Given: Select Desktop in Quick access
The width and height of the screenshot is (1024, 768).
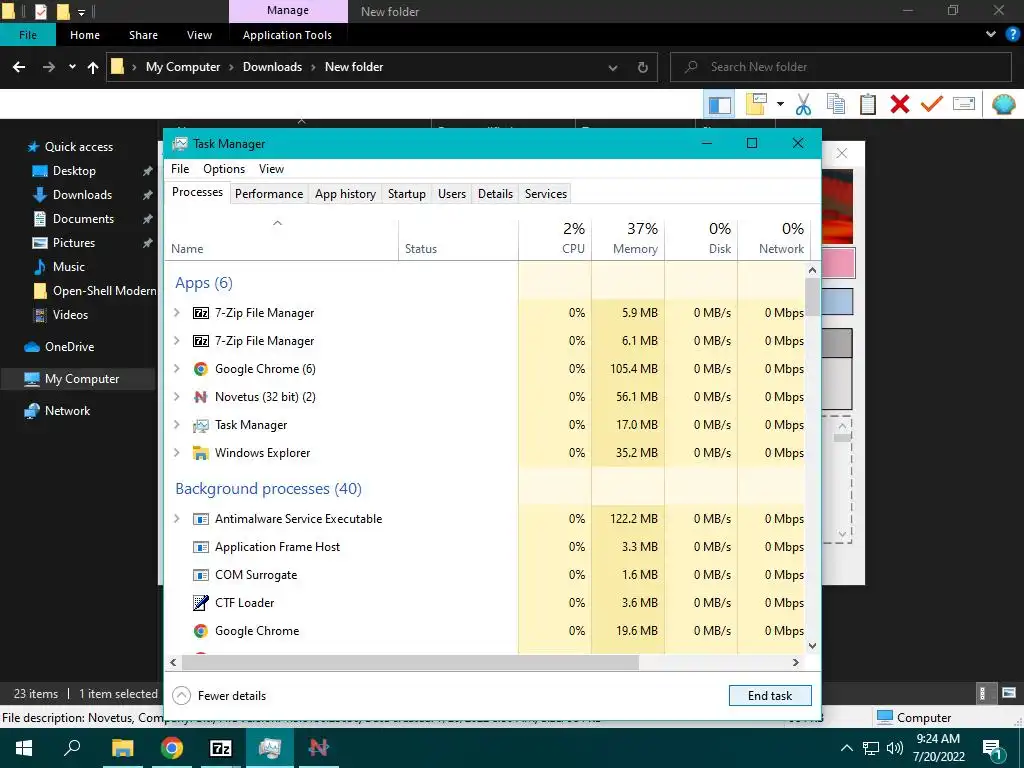Looking at the screenshot, I should pyautogui.click(x=74, y=170).
